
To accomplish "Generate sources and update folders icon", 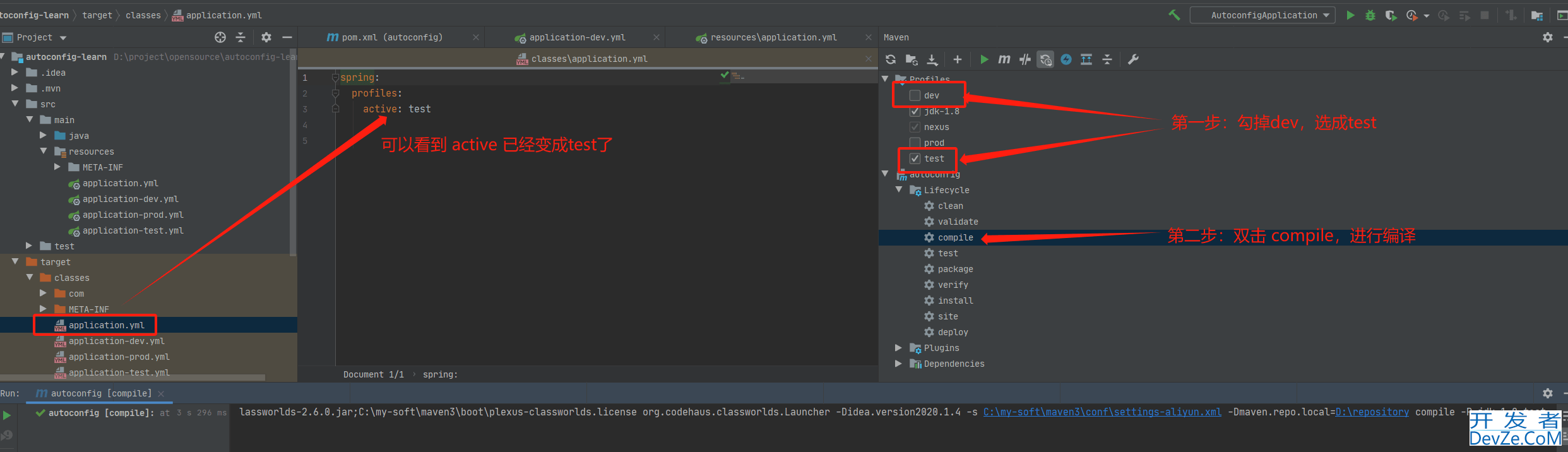I will click(912, 59).
